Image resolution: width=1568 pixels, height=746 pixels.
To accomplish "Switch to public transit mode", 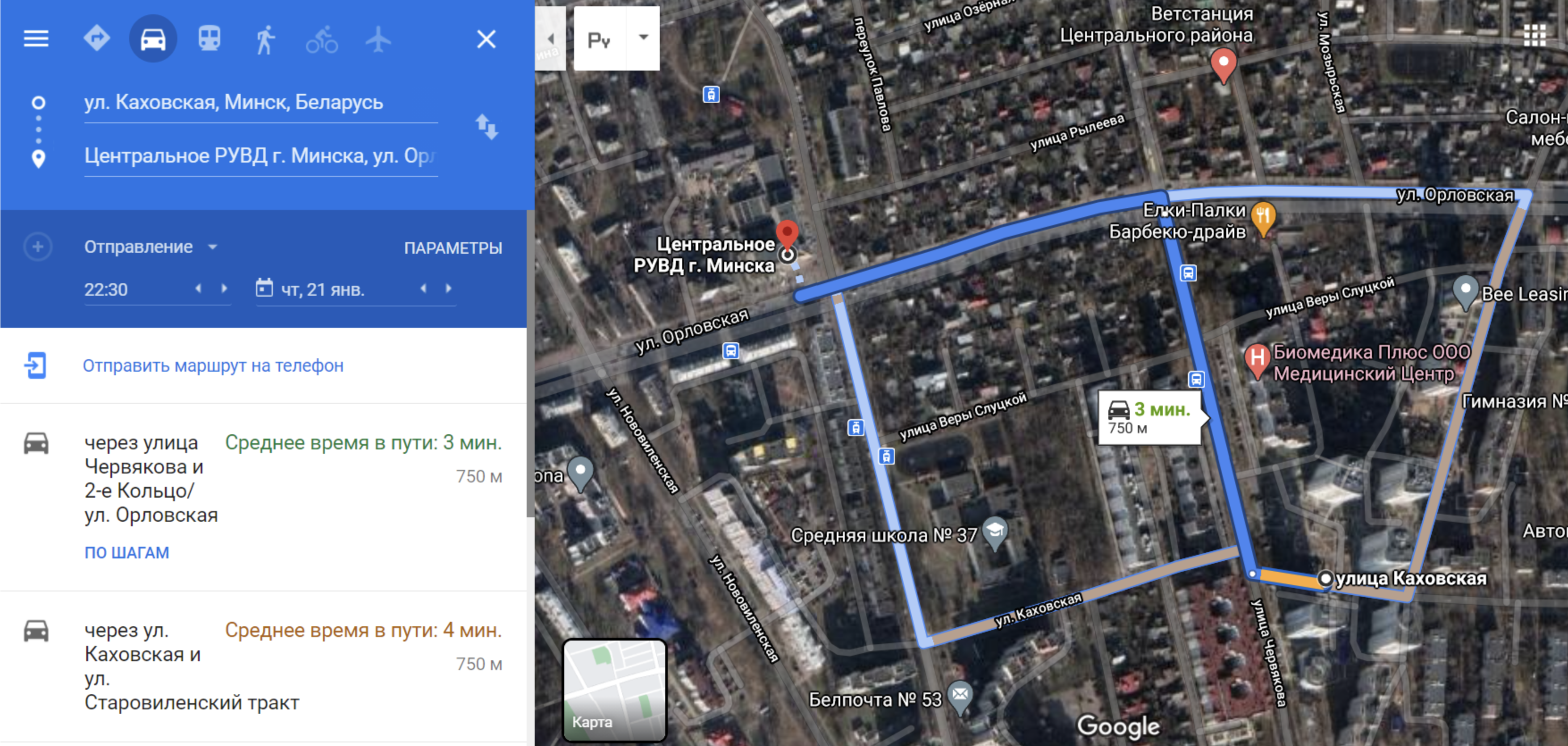I will point(210,39).
